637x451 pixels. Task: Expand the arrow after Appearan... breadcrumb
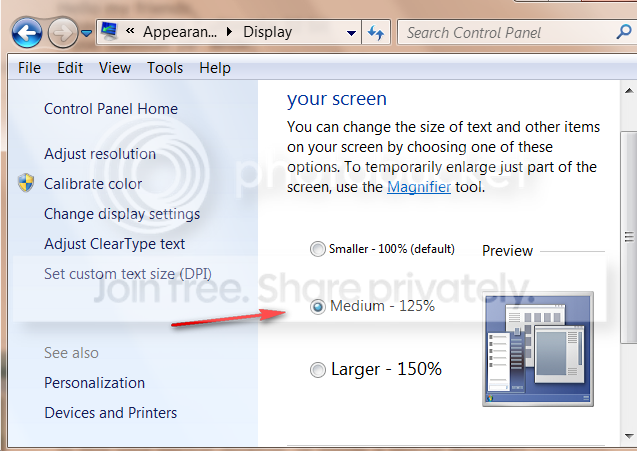click(230, 32)
